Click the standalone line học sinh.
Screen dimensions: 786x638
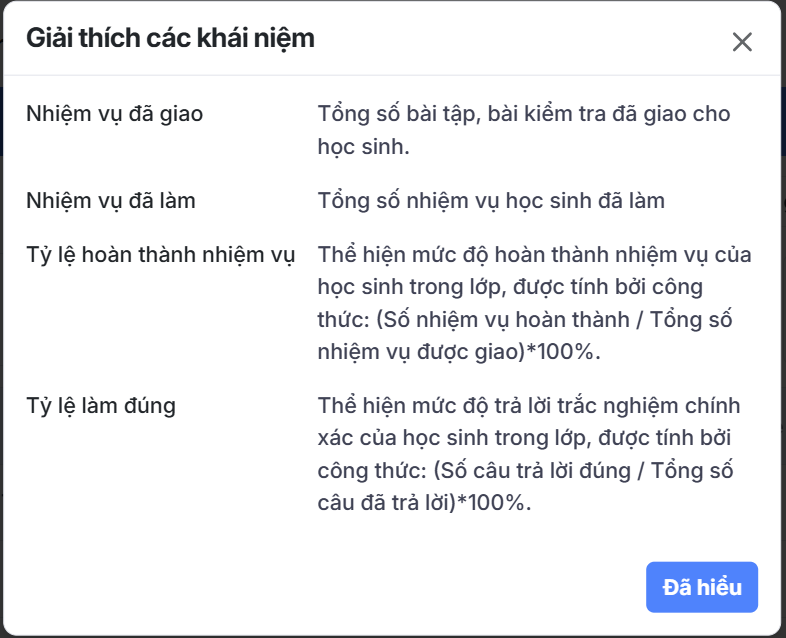pyautogui.click(x=363, y=147)
